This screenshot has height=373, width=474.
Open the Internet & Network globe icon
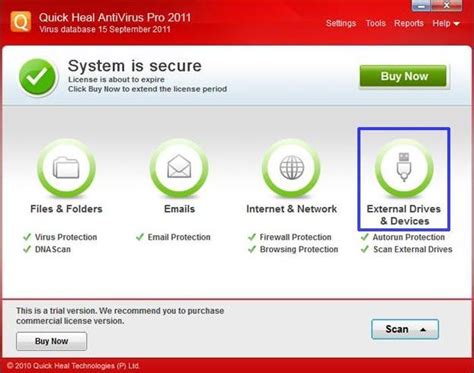point(291,168)
